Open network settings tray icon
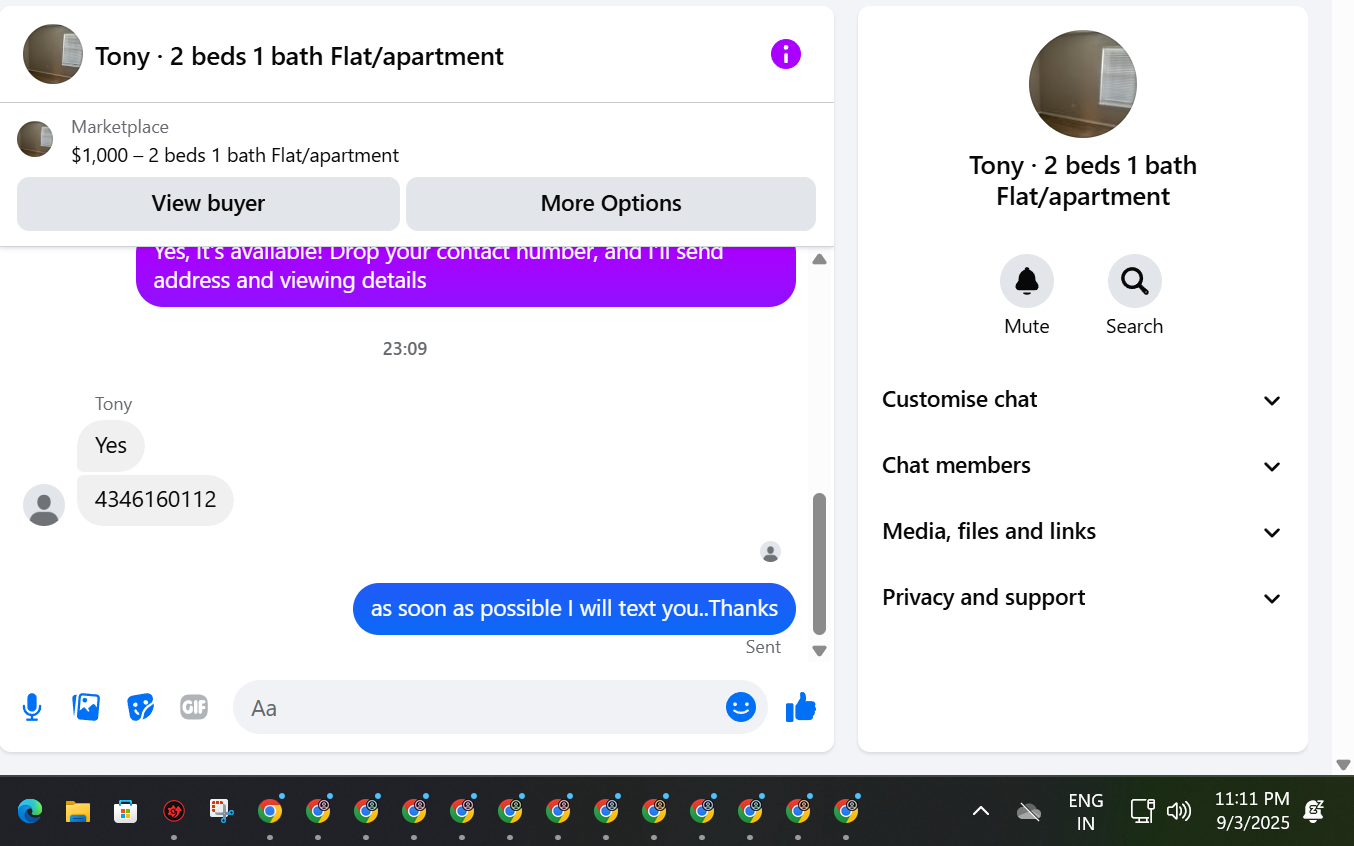Screen dimensions: 1354x846 tap(1142, 811)
